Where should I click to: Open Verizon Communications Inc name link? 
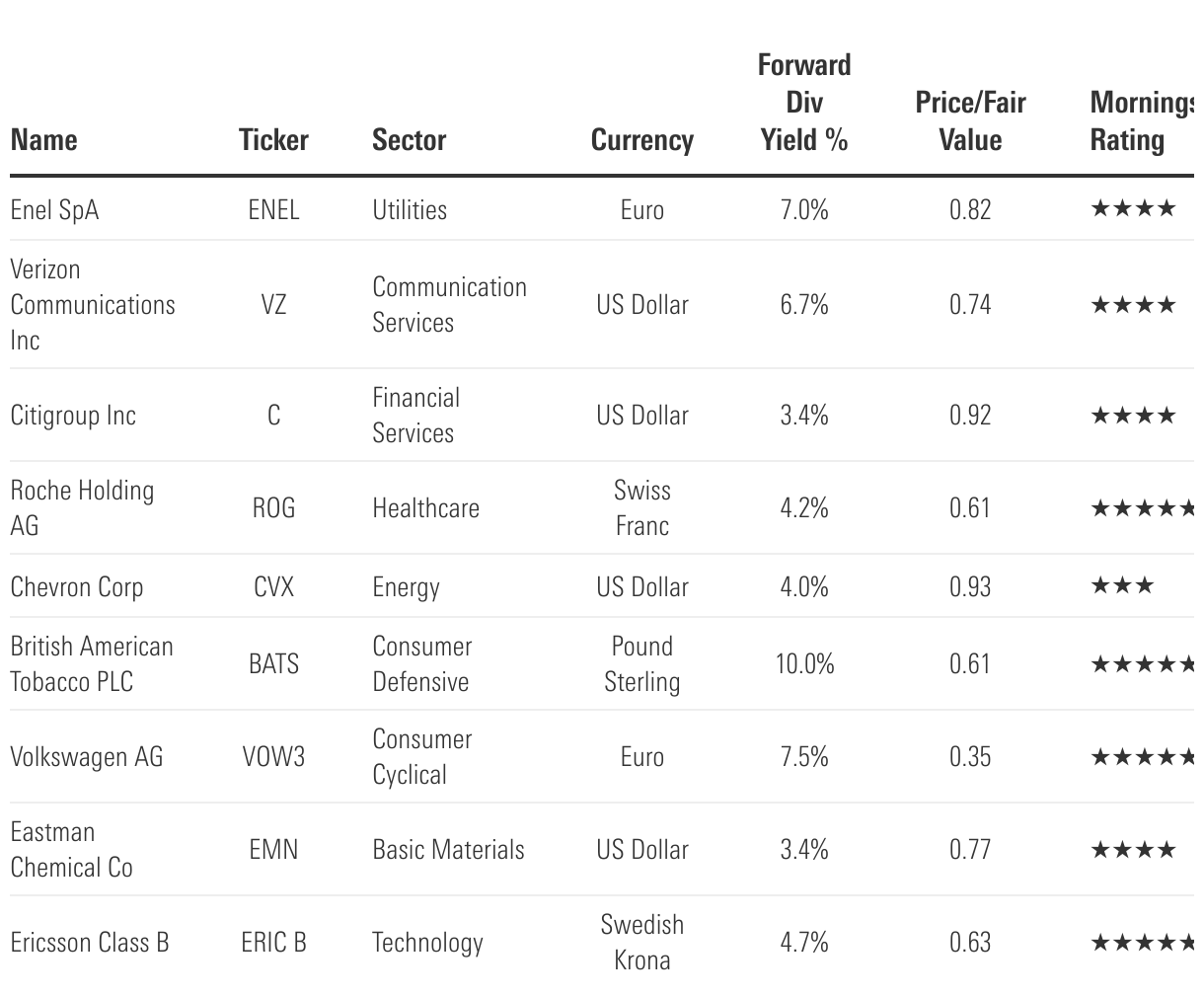click(93, 304)
